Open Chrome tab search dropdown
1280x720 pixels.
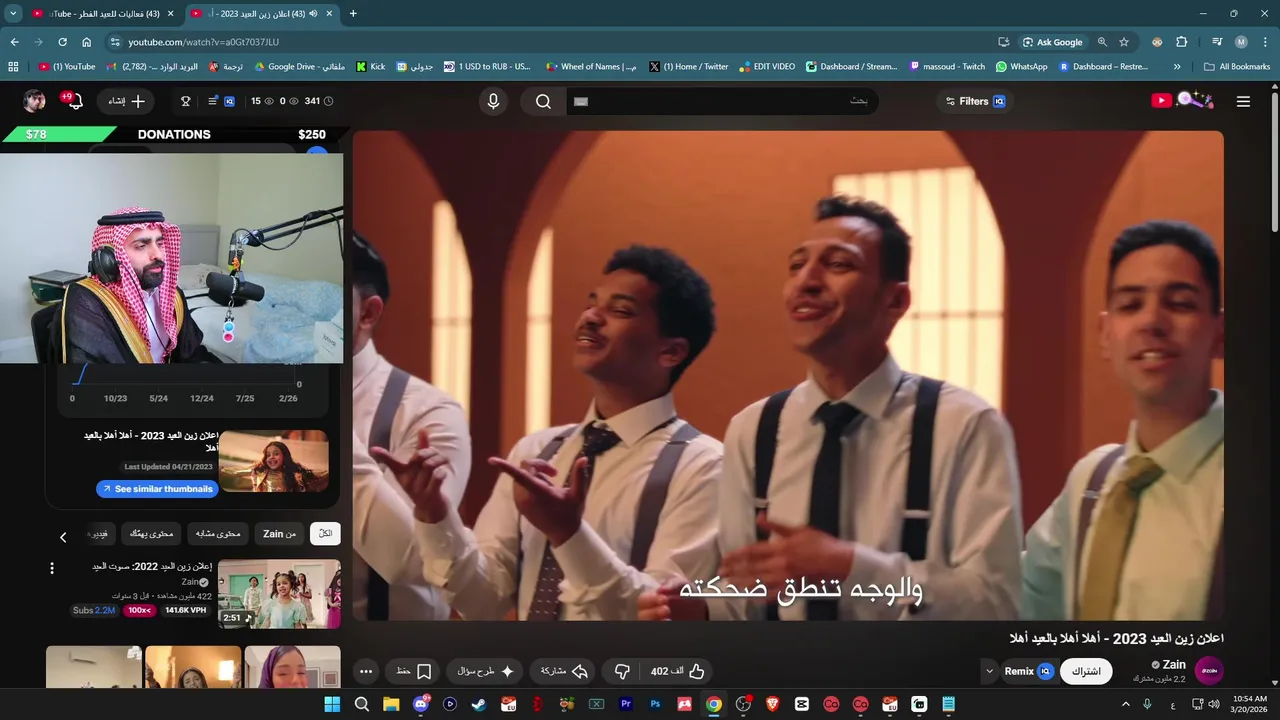[x=13, y=14]
